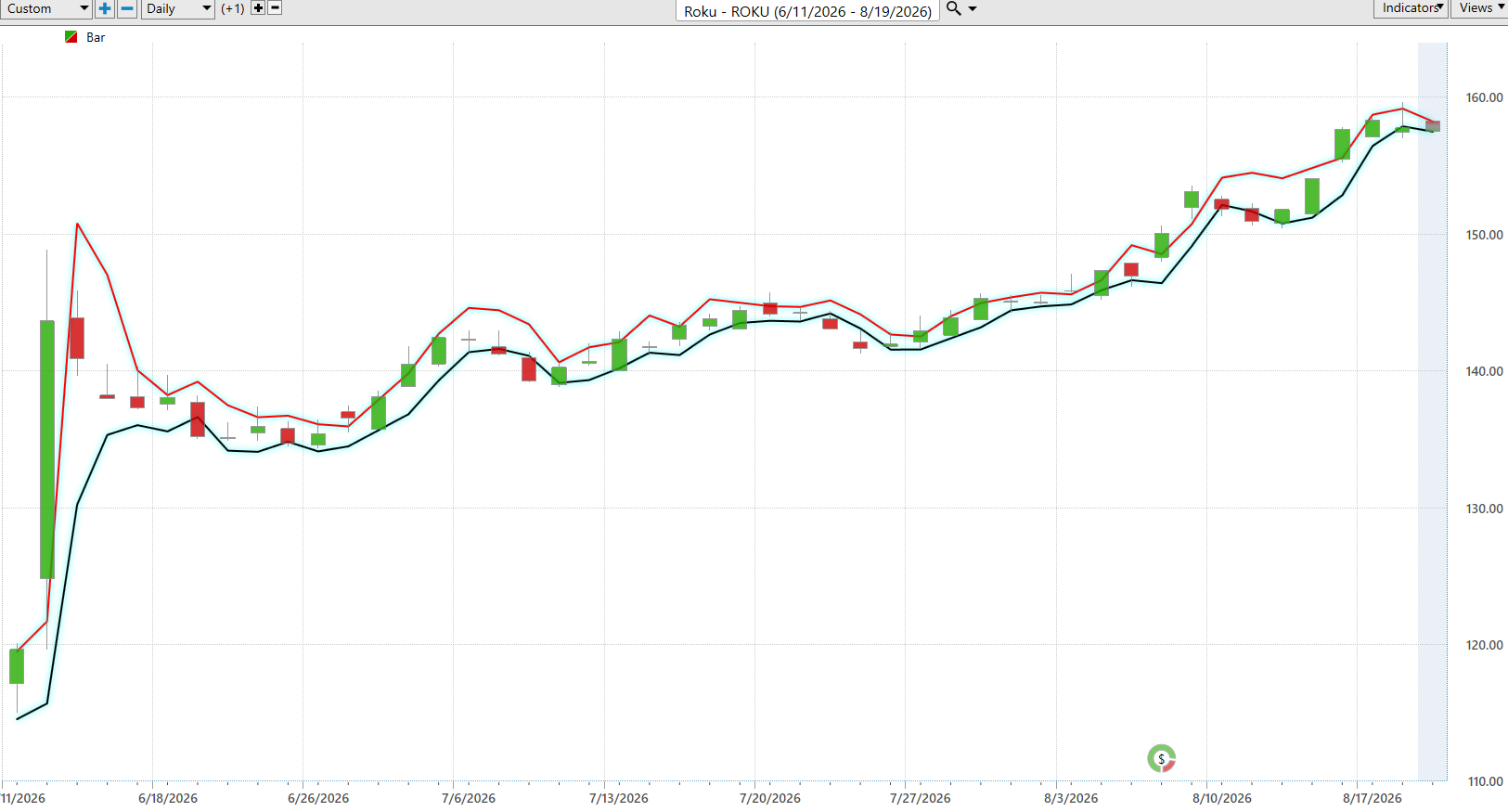Screen dimensions: 1508x812
Task: Click the 110.00 price axis label
Action: [x=1484, y=781]
